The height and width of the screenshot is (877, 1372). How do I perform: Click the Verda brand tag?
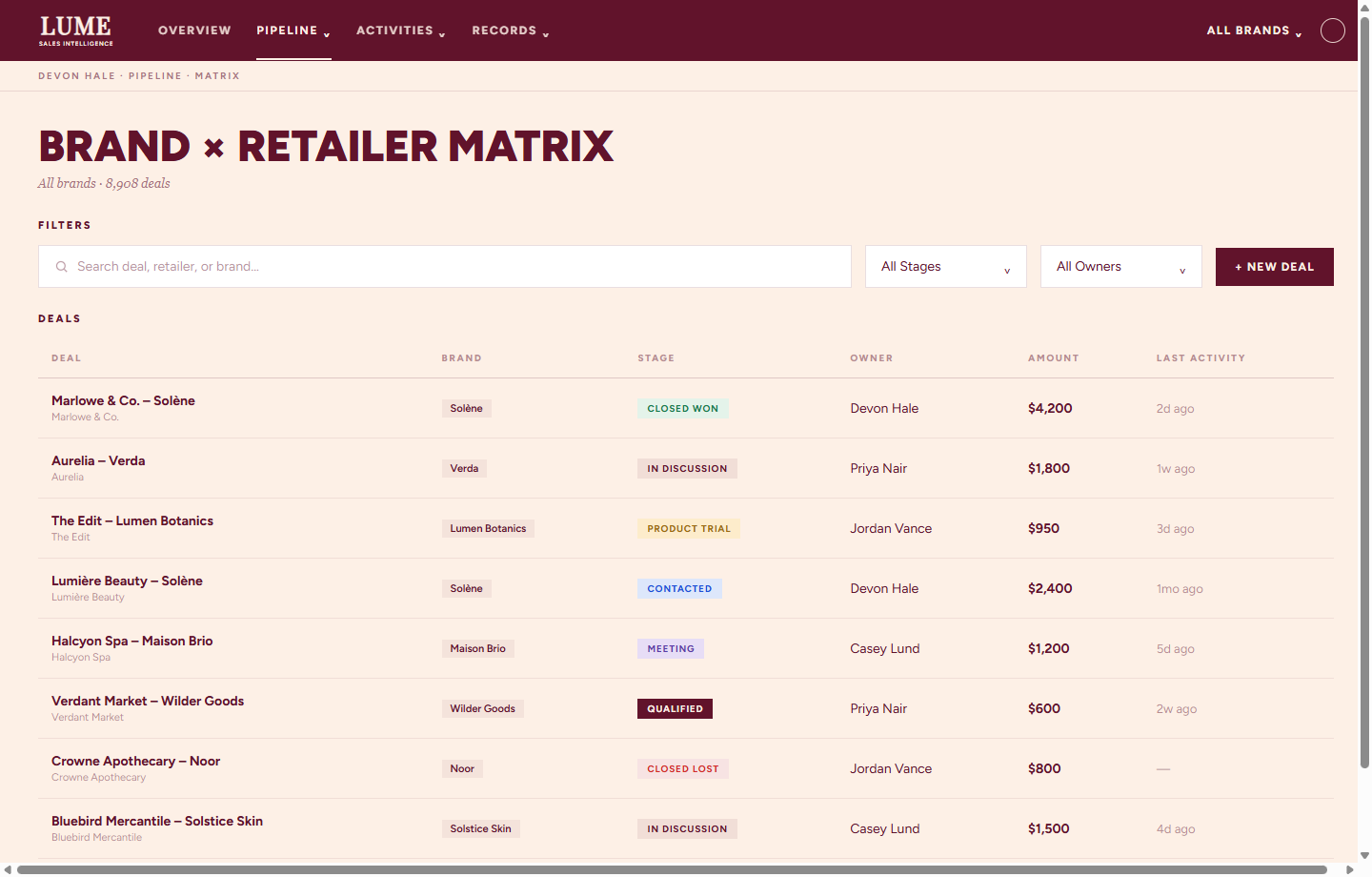pos(464,469)
